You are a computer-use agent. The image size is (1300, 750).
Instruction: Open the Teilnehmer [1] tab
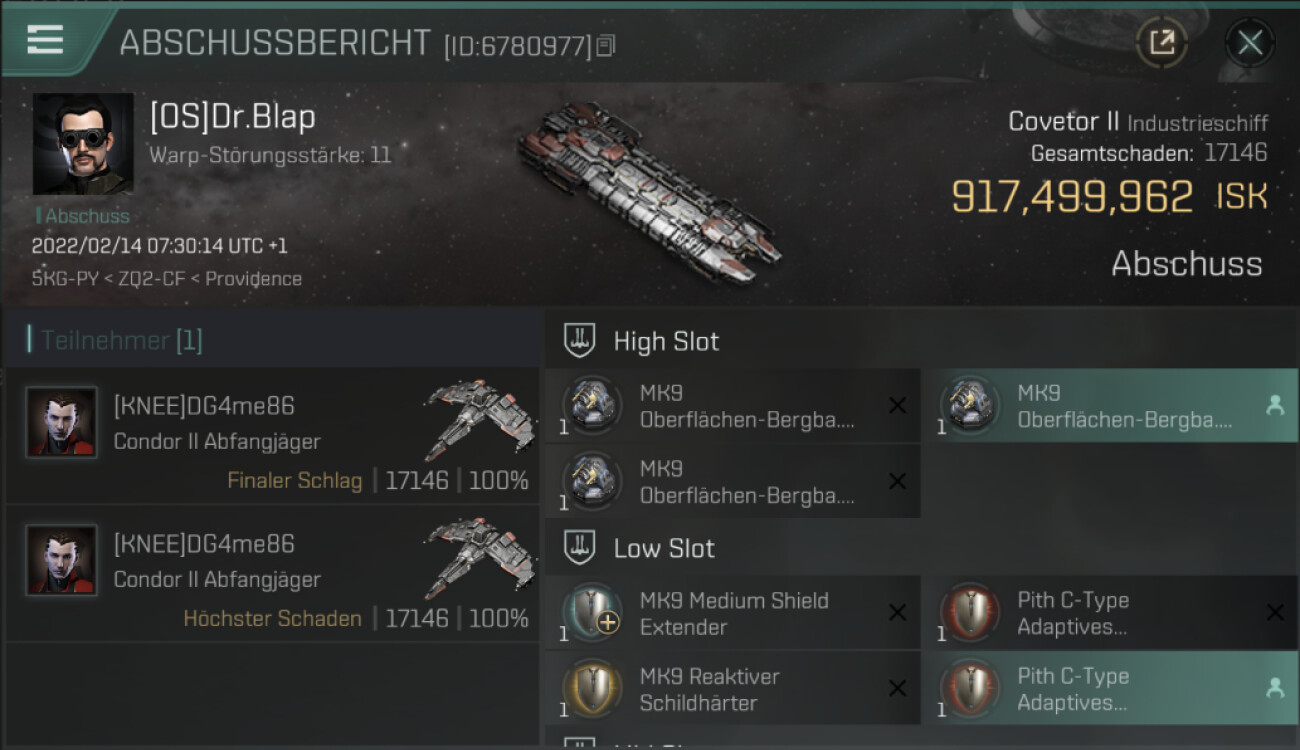tap(115, 341)
